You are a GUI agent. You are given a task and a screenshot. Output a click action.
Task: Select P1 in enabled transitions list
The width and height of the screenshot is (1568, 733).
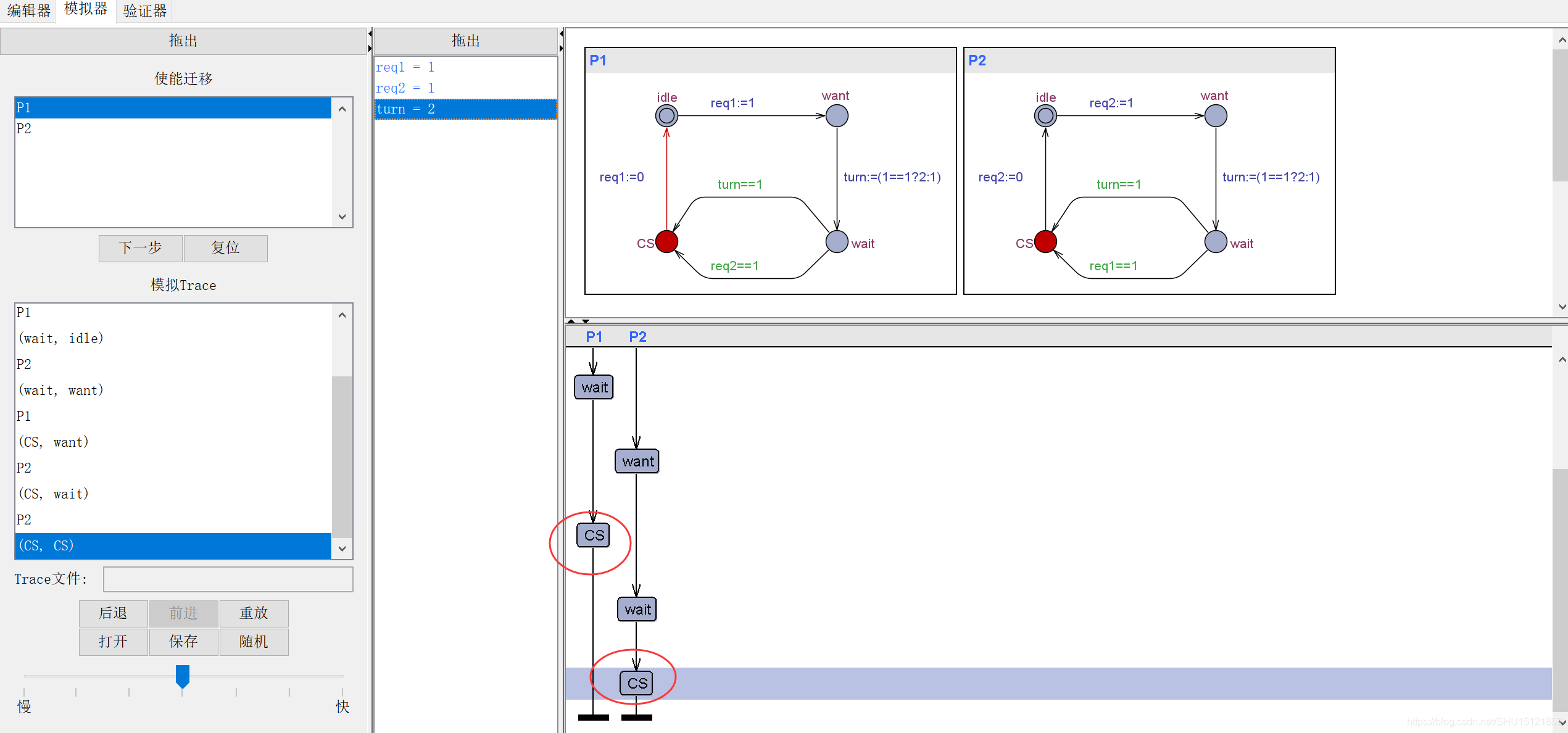click(x=173, y=107)
